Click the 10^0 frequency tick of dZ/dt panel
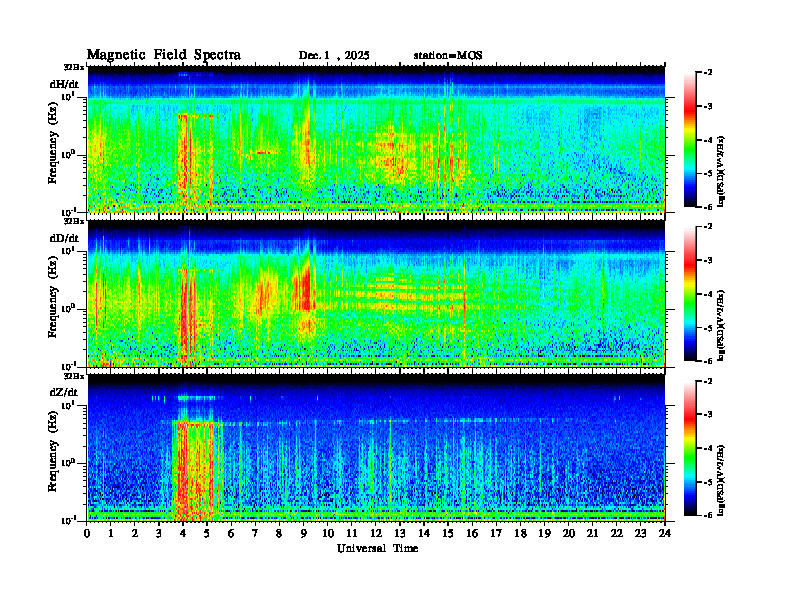The width and height of the screenshot is (792, 612). [x=68, y=463]
